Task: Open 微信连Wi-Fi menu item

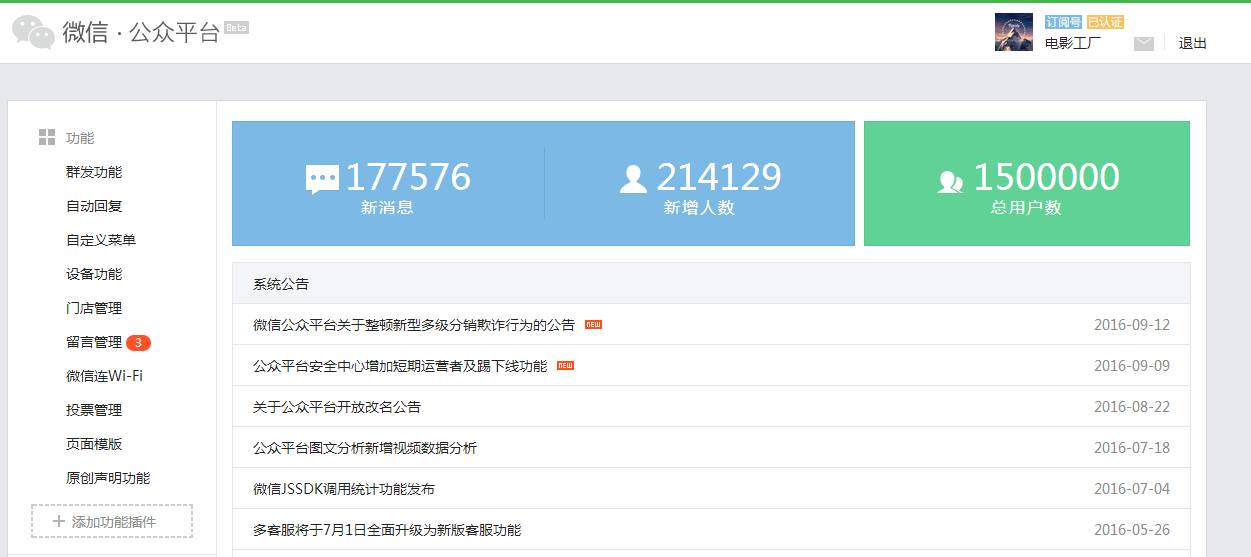Action: click(x=104, y=376)
